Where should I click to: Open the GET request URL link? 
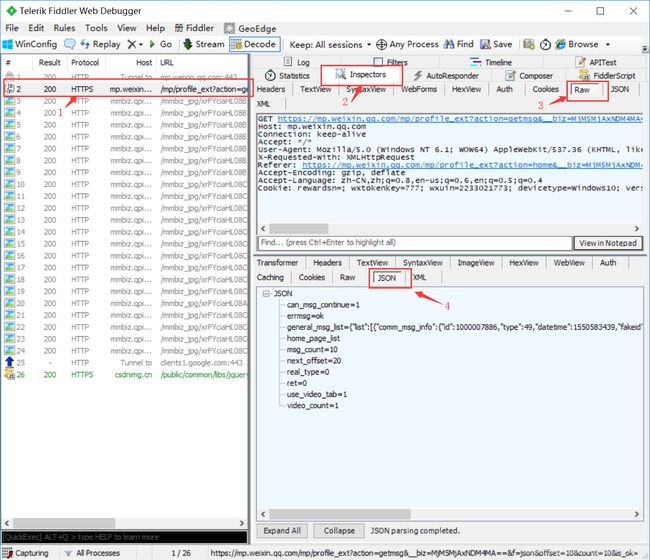coord(460,119)
